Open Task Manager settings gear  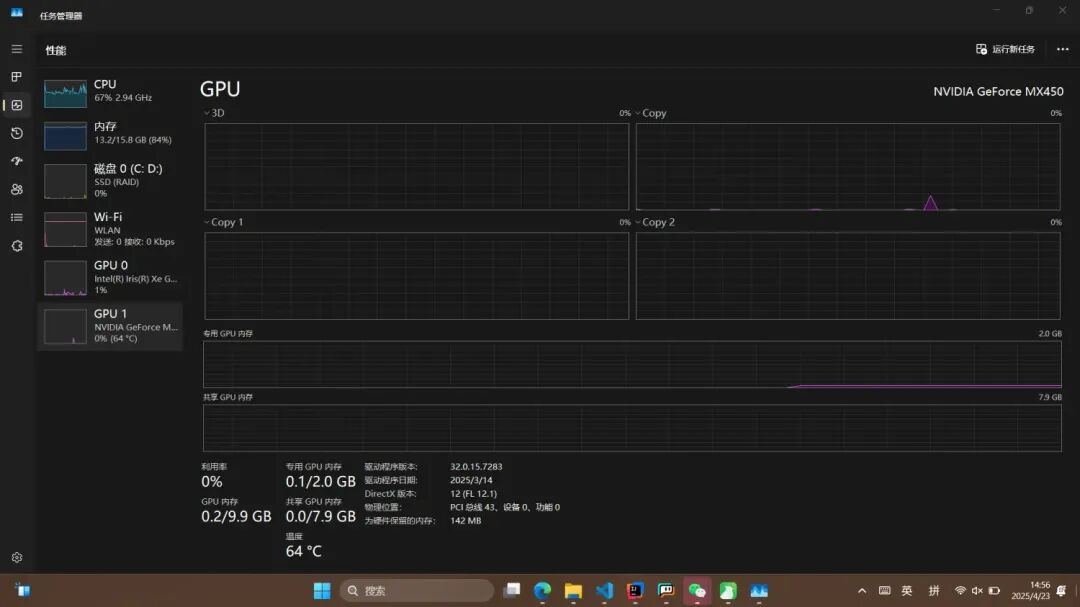click(17, 557)
